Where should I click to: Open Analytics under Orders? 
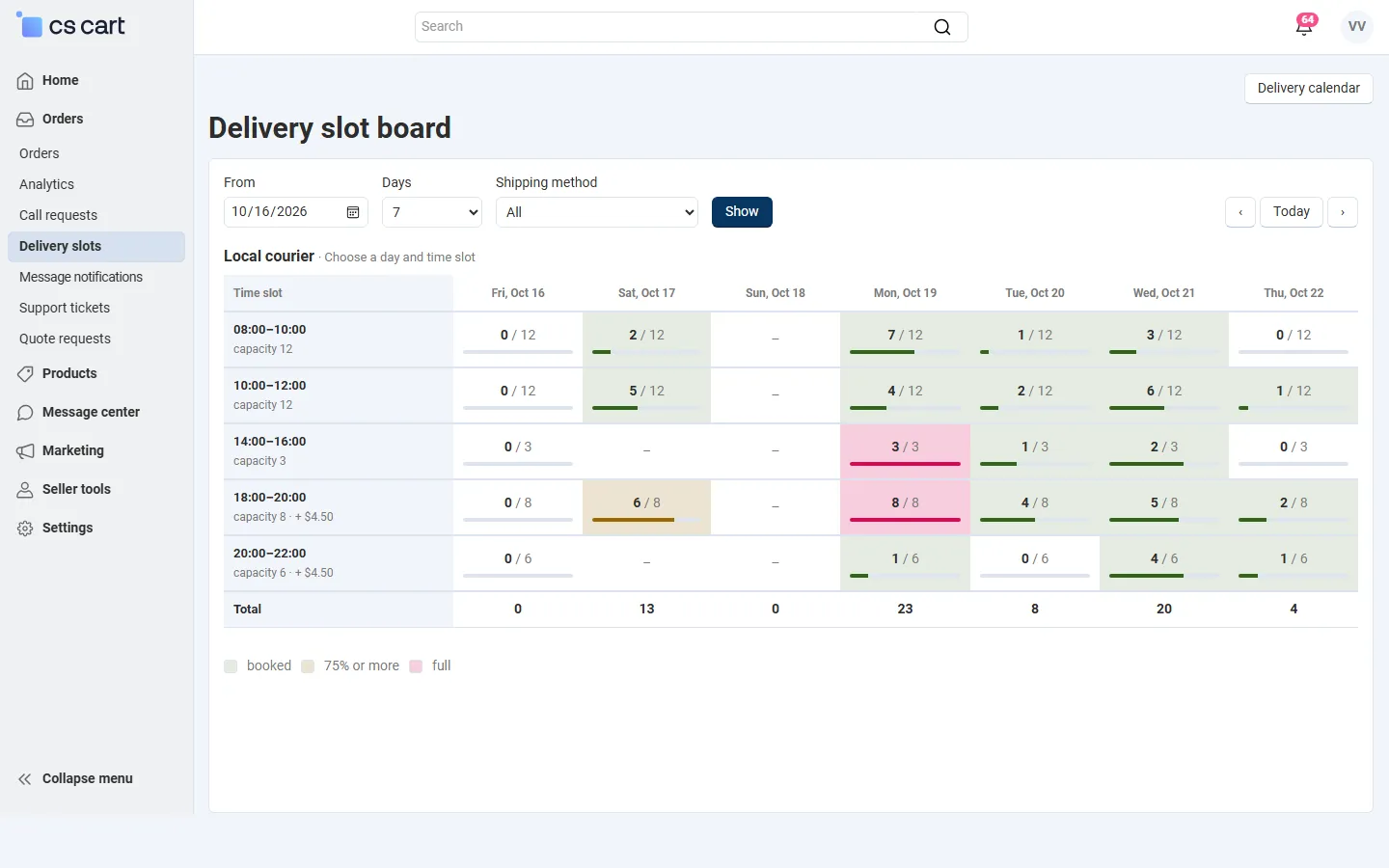tap(96, 184)
